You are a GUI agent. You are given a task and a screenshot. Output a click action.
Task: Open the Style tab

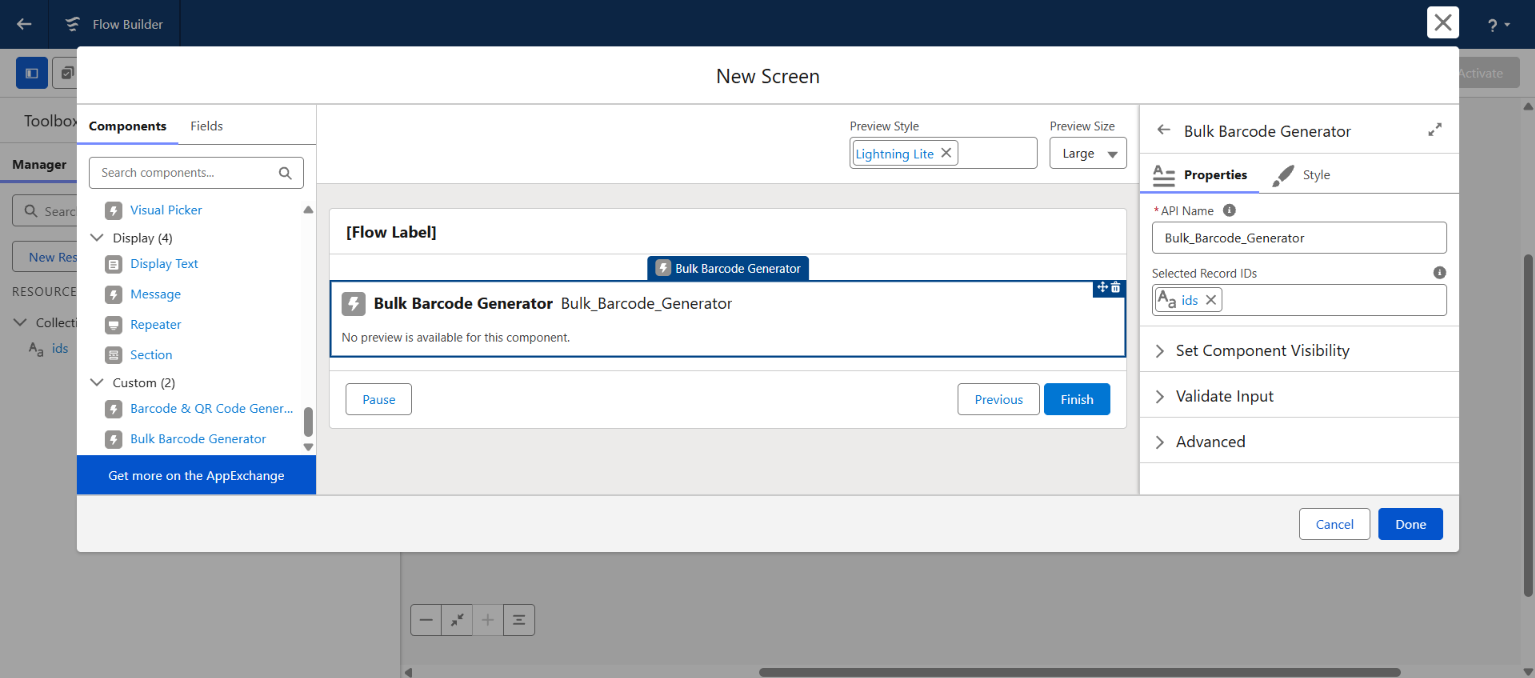click(x=1302, y=175)
